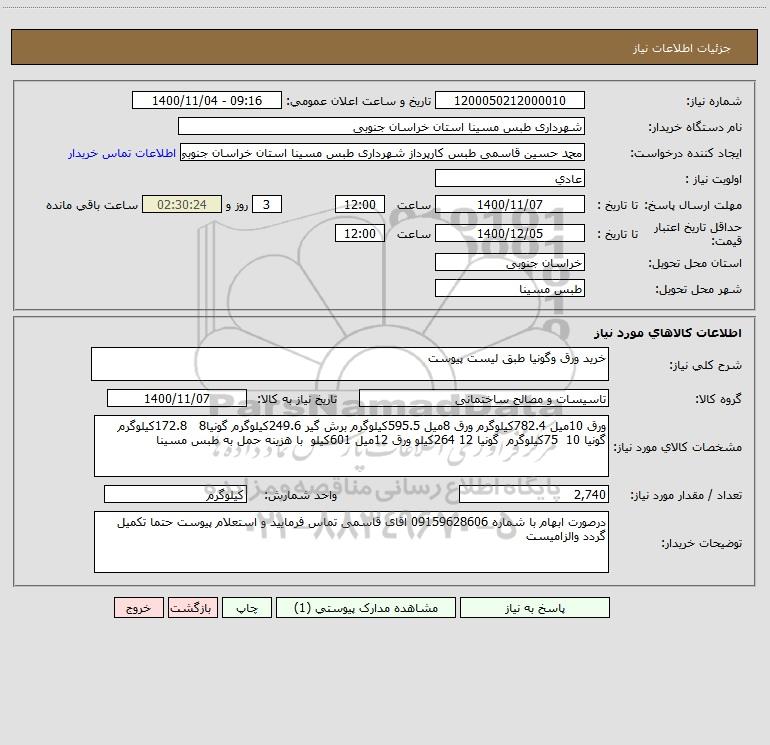Click the 'جزئیات اطلاعات نیاز' header title
This screenshot has height=745, width=770.
[x=682, y=48]
